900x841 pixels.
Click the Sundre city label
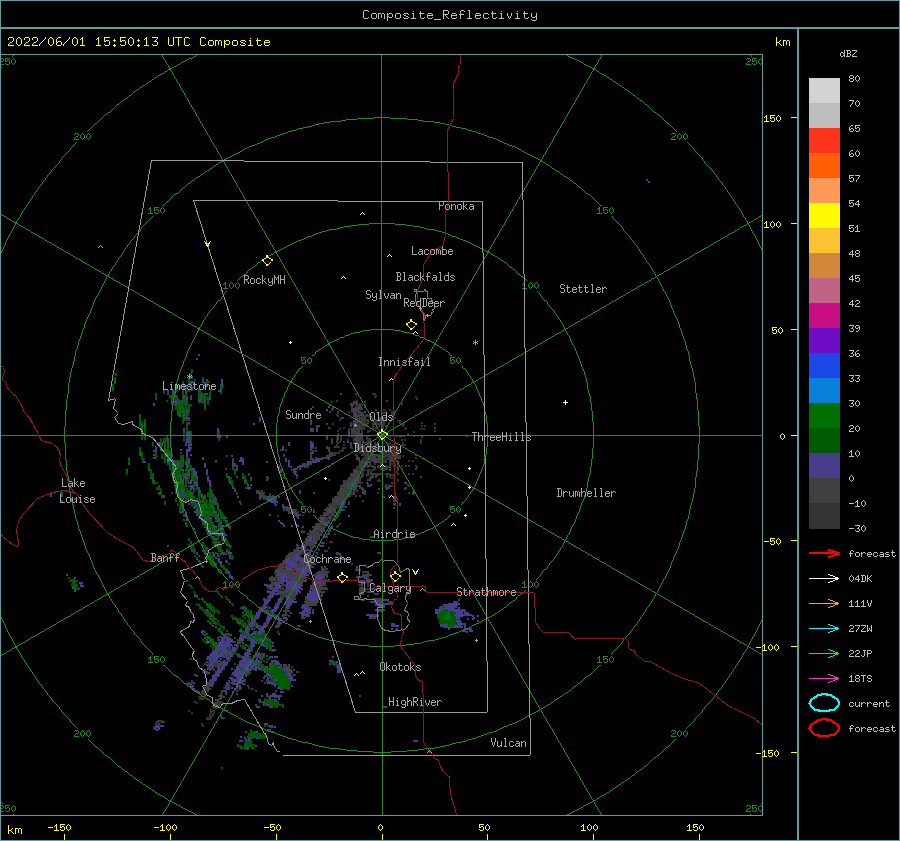coord(304,414)
